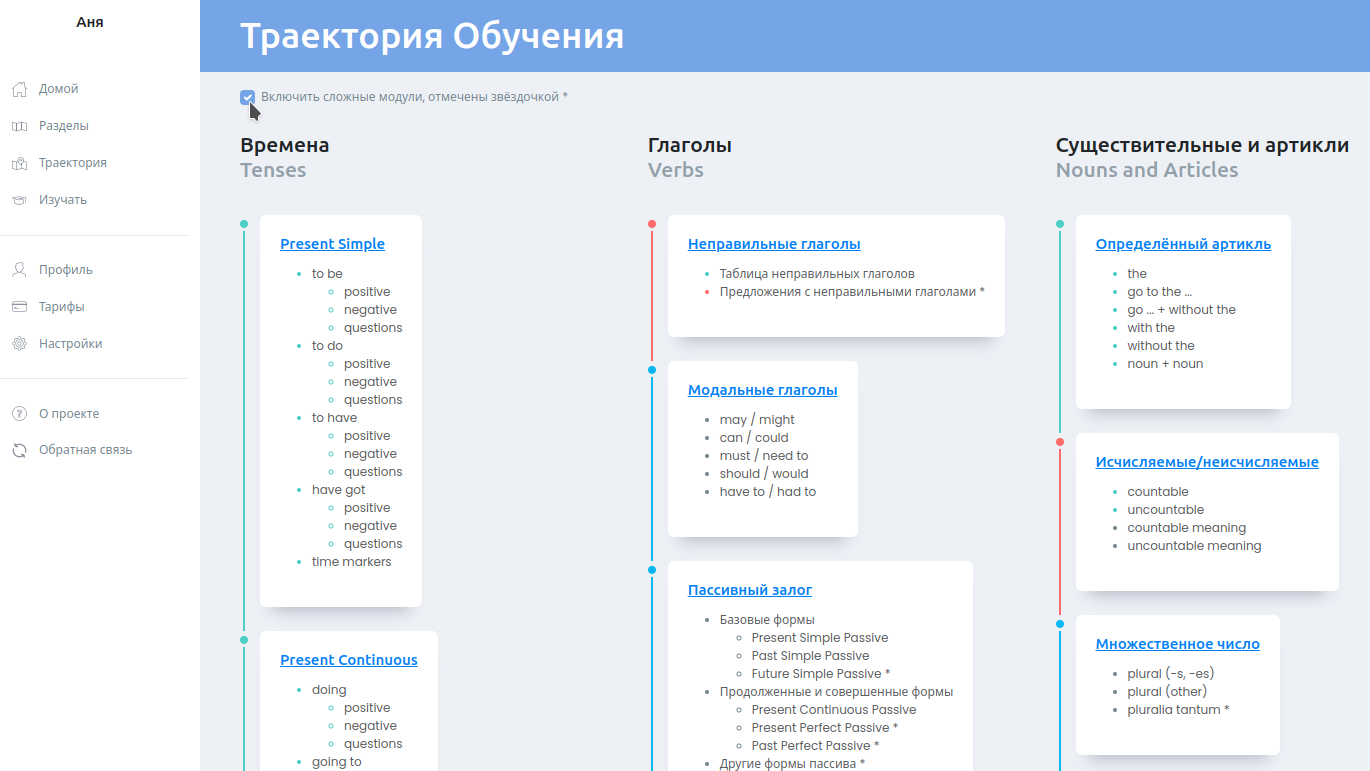Click the Изучать graduation cap icon
The height and width of the screenshot is (771, 1370).
pos(19,200)
